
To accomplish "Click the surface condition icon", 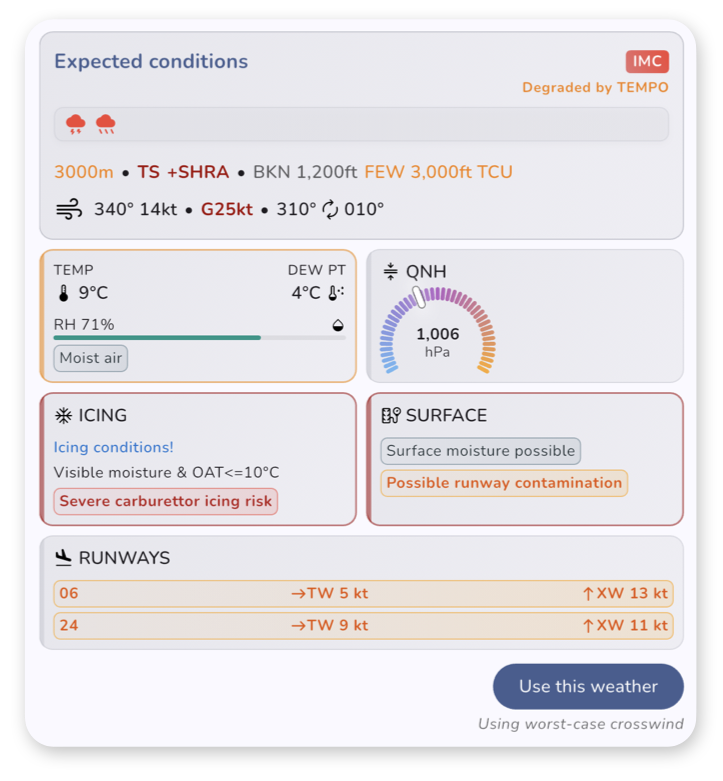I will point(391,415).
